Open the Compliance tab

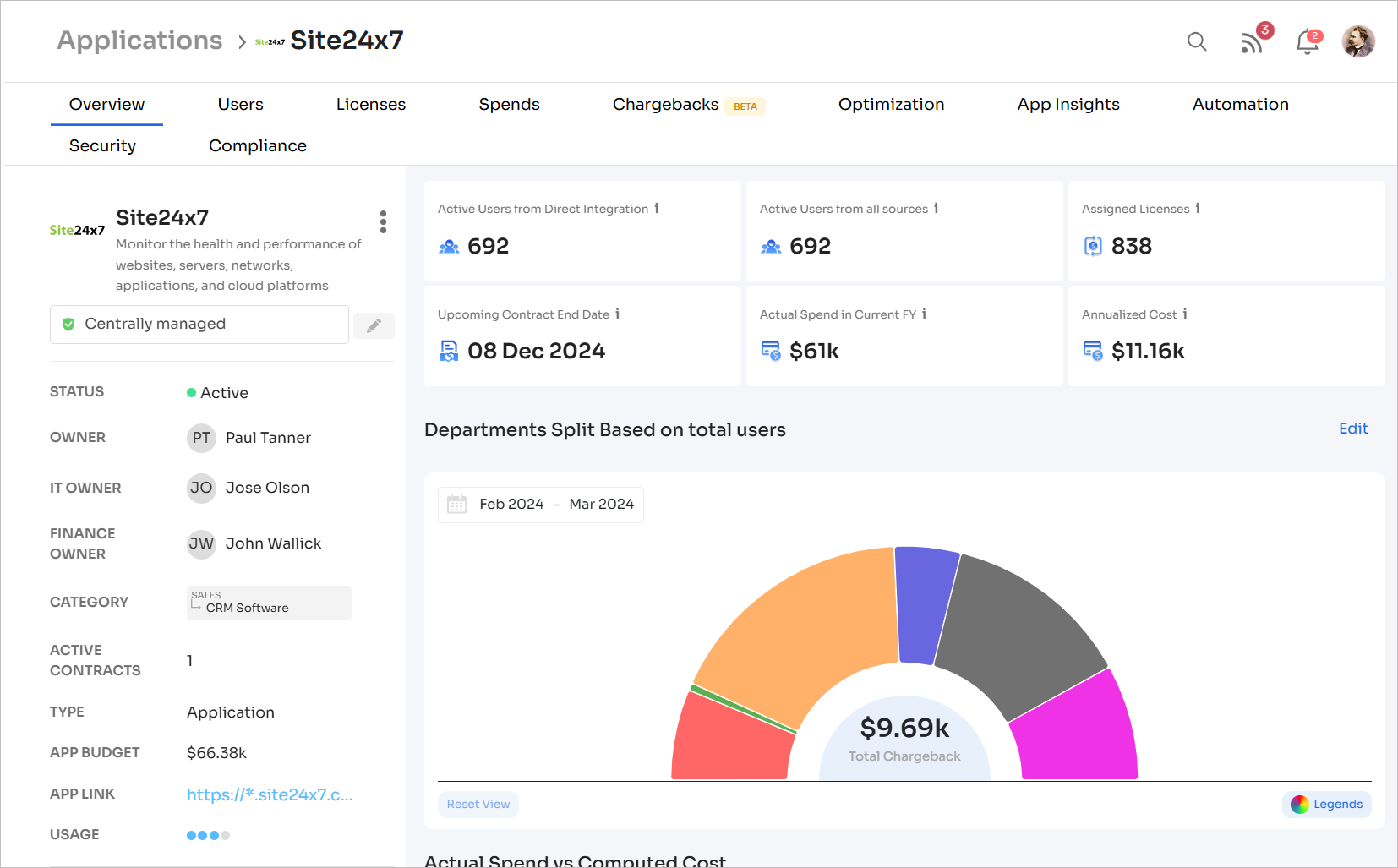click(x=258, y=145)
